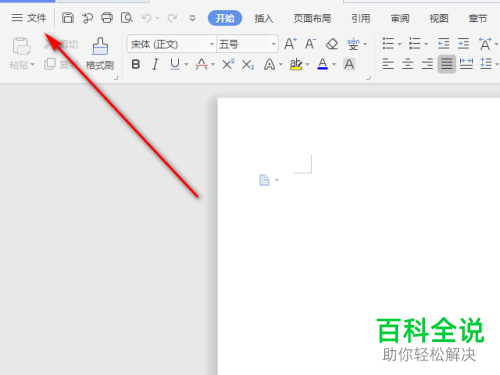
Task: Click the clear formatting eraser icon
Action: tap(332, 44)
